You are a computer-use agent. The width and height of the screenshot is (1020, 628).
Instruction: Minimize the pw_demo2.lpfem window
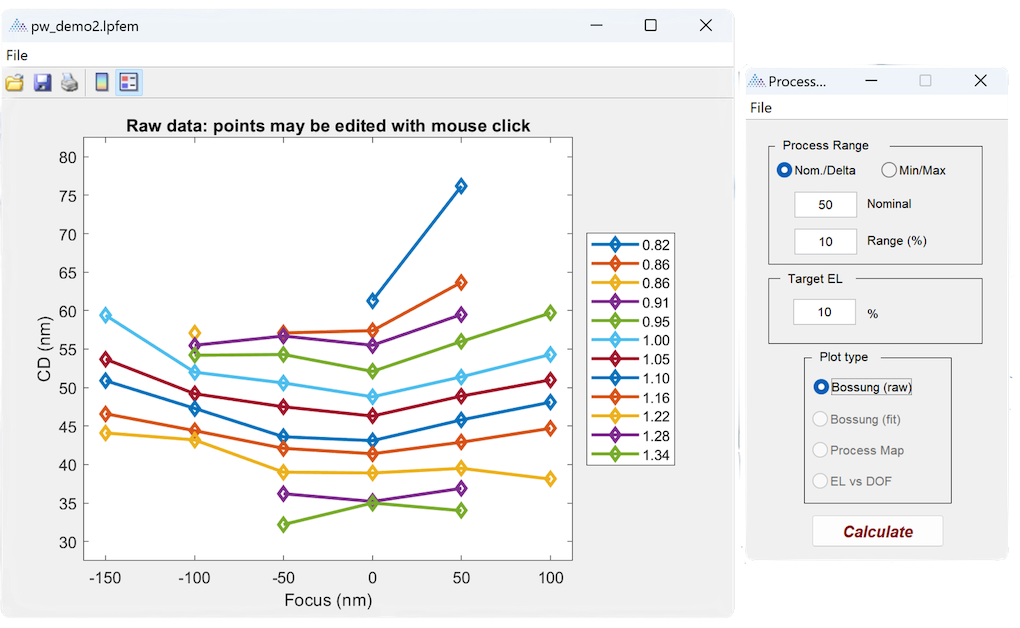[x=597, y=25]
